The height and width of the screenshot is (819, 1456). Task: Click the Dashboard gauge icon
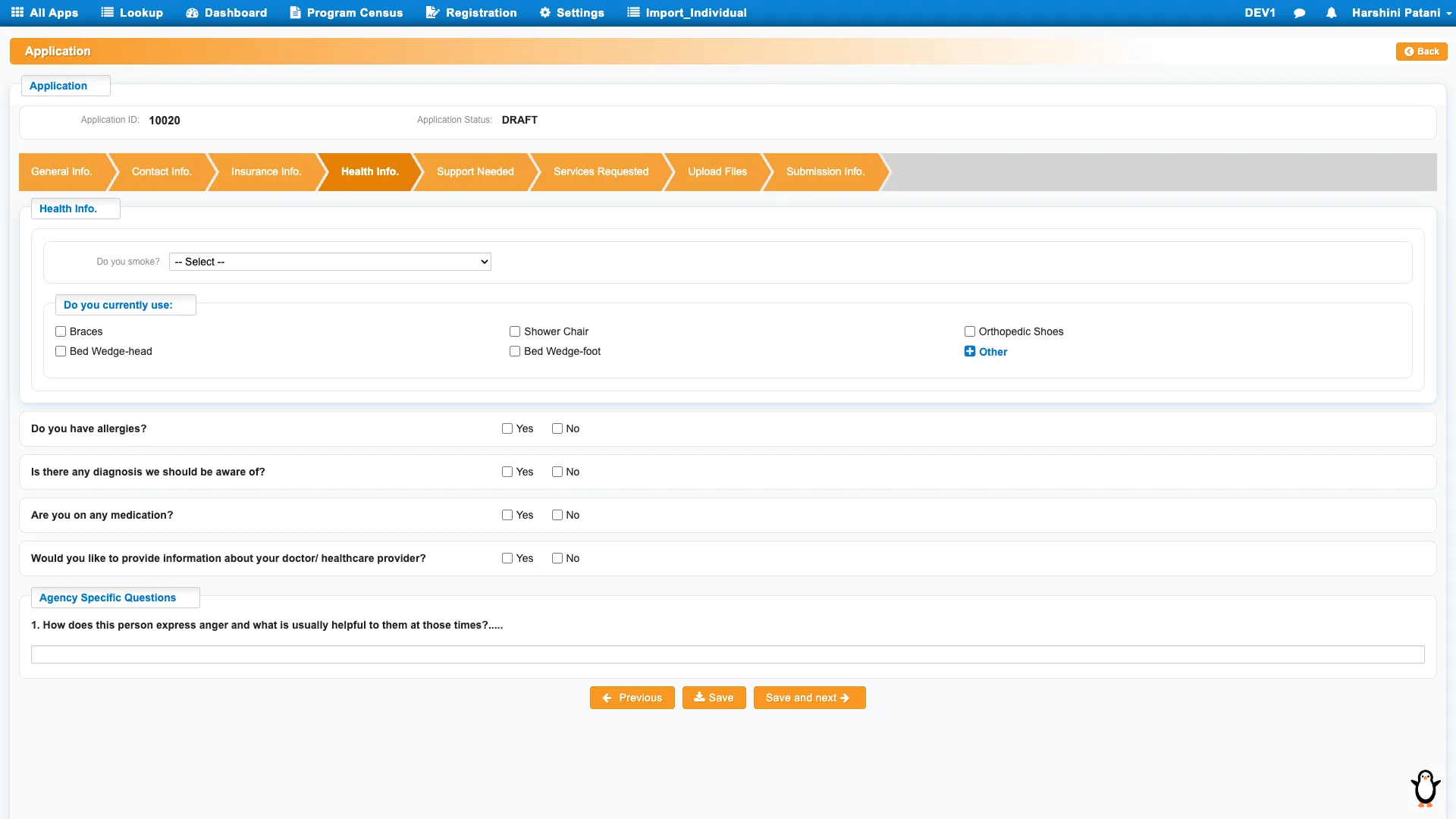[x=192, y=13]
